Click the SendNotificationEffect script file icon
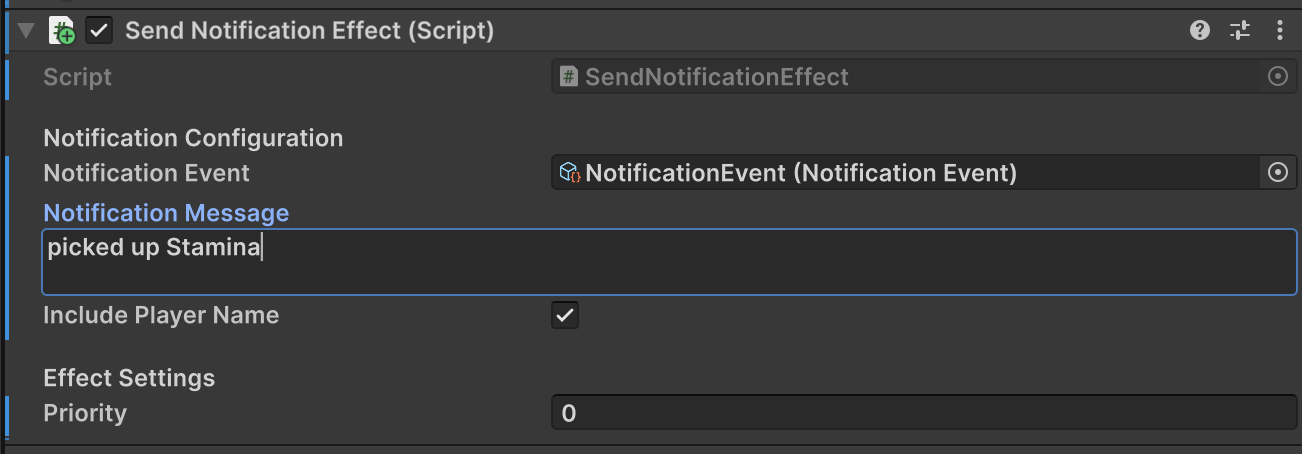 (569, 77)
